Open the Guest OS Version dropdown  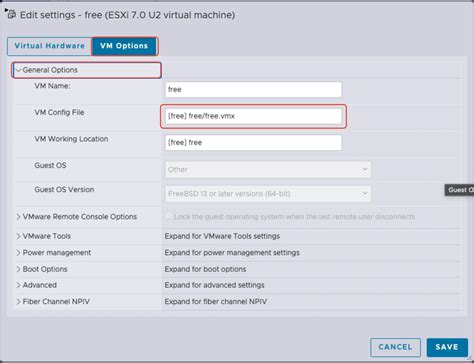pos(268,194)
